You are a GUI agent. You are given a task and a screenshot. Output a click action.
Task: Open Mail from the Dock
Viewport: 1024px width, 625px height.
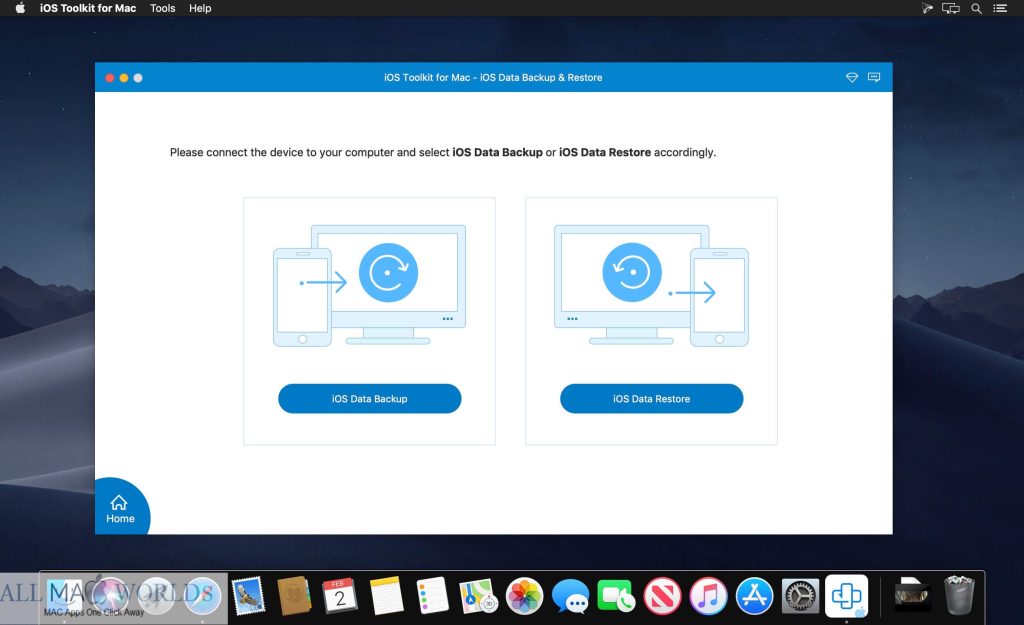tap(248, 596)
